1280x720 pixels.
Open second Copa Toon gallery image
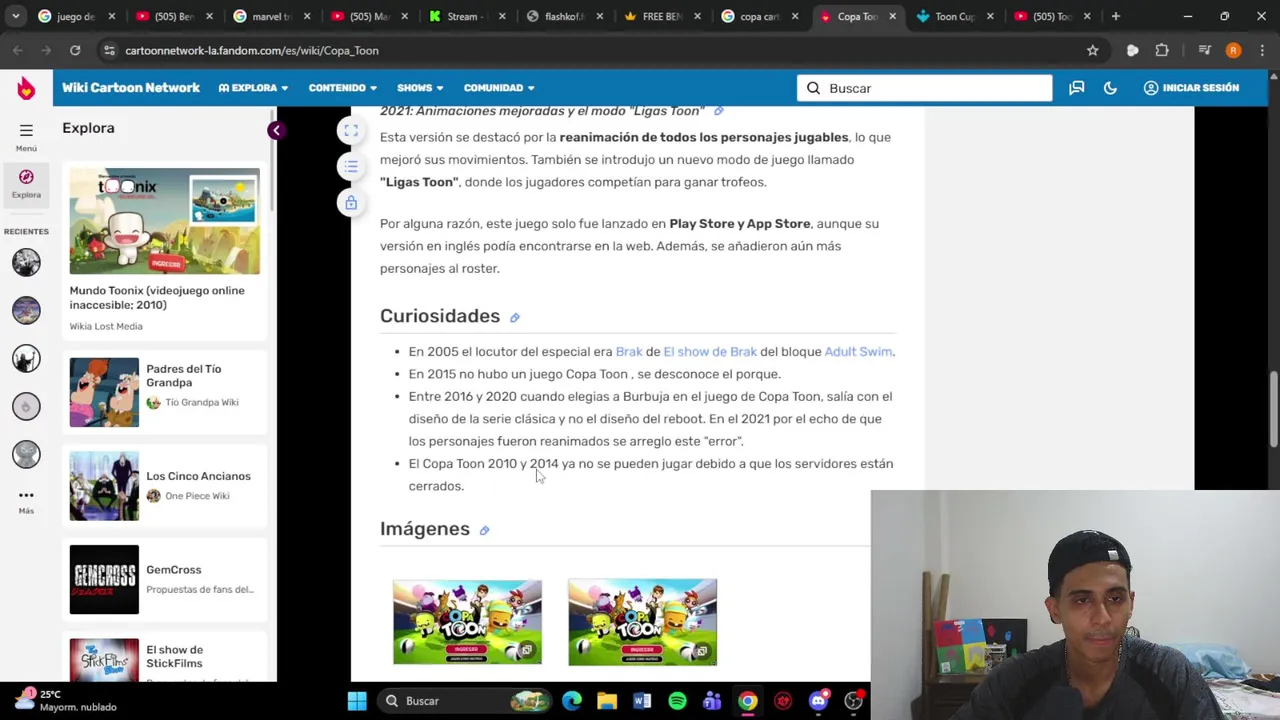pyautogui.click(x=642, y=622)
